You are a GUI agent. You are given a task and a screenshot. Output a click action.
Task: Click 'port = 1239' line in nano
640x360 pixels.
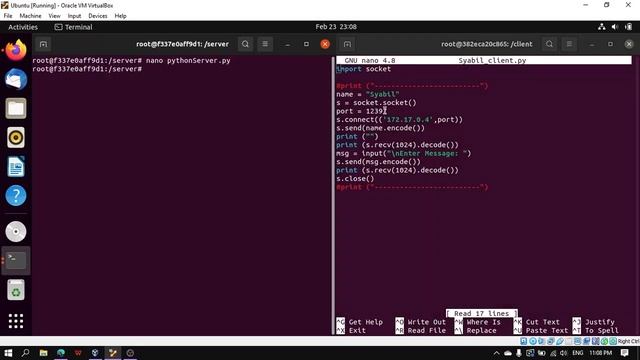tap(360, 111)
